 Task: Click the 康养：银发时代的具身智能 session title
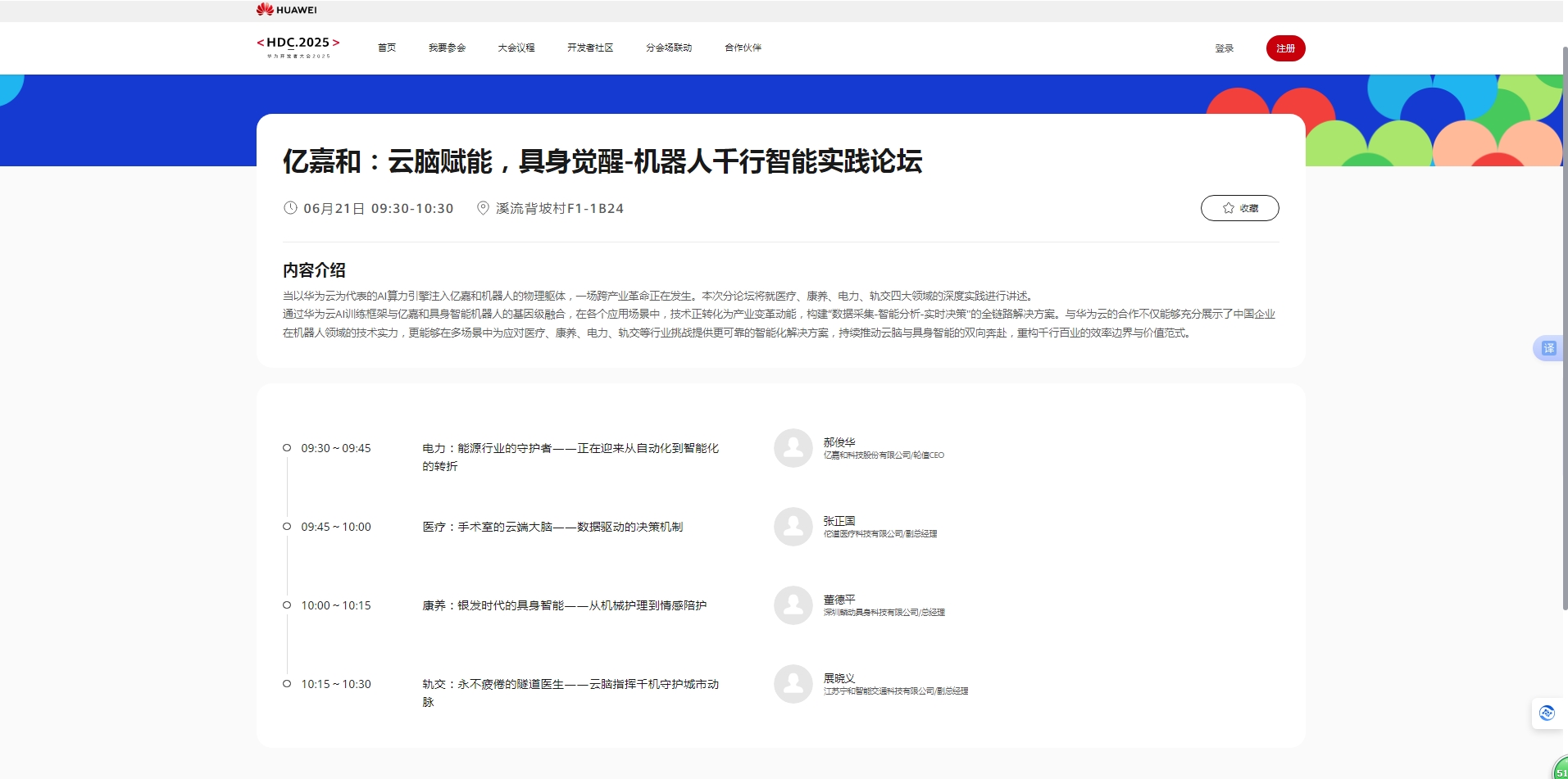(564, 605)
